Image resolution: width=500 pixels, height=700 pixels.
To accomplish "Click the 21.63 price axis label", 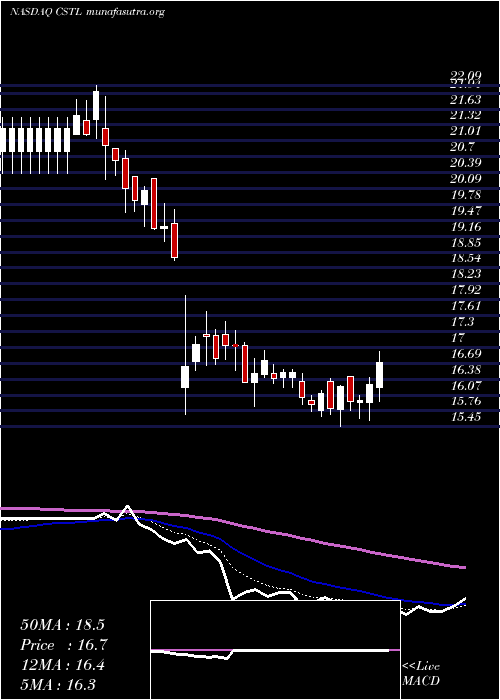I will click(x=465, y=99).
